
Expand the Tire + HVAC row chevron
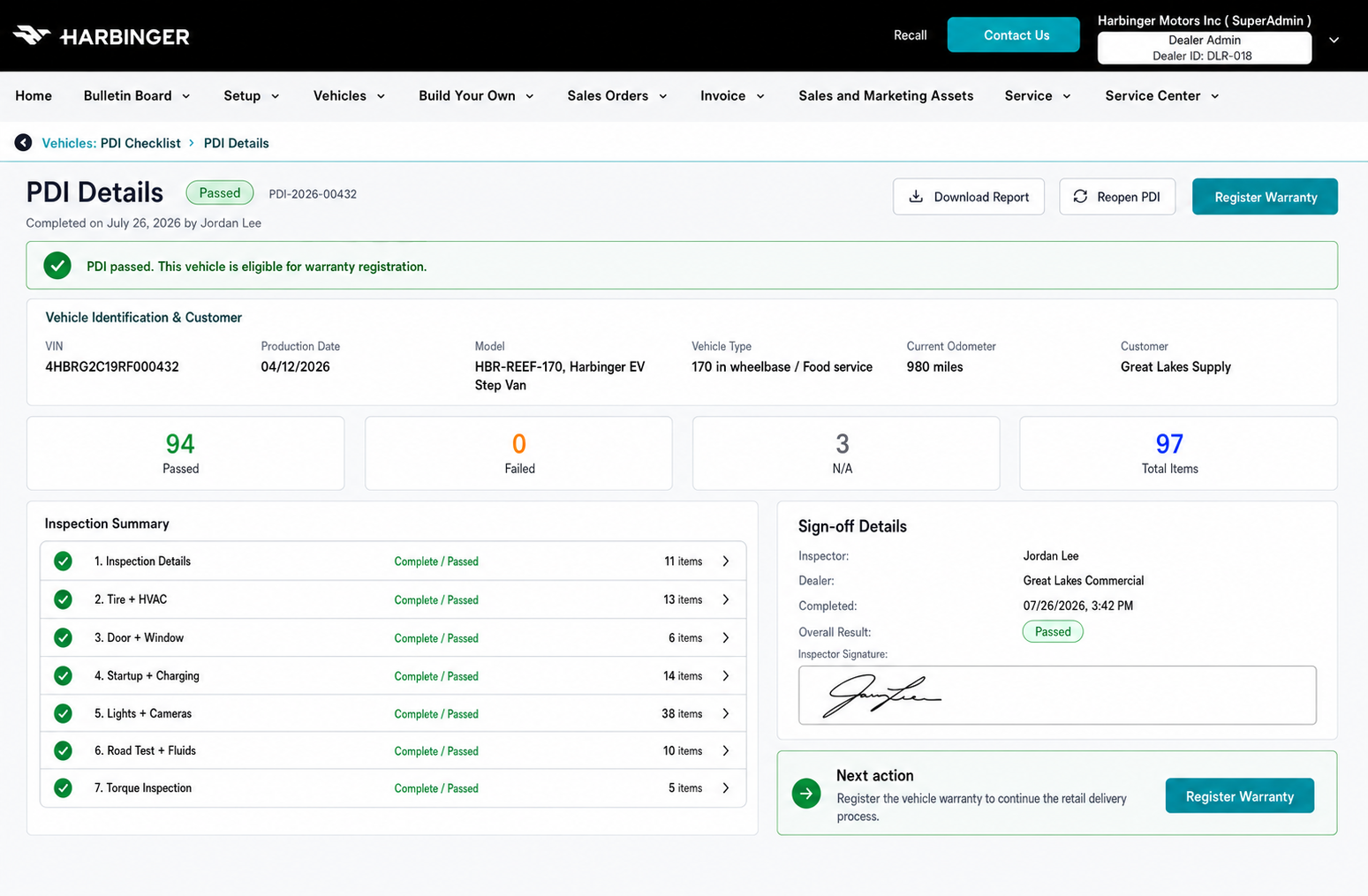point(726,599)
